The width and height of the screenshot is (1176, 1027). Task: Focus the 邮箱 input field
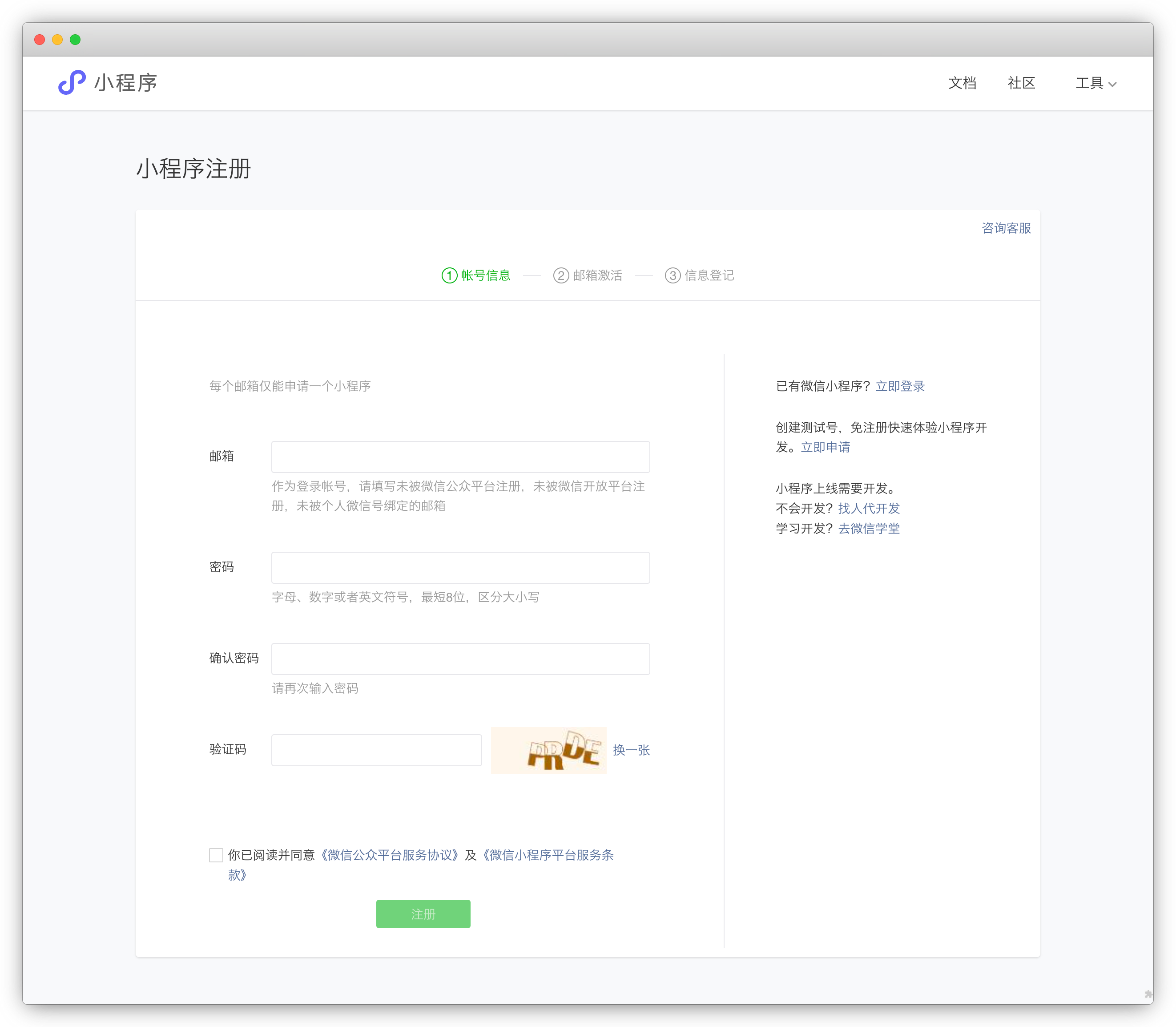click(460, 457)
